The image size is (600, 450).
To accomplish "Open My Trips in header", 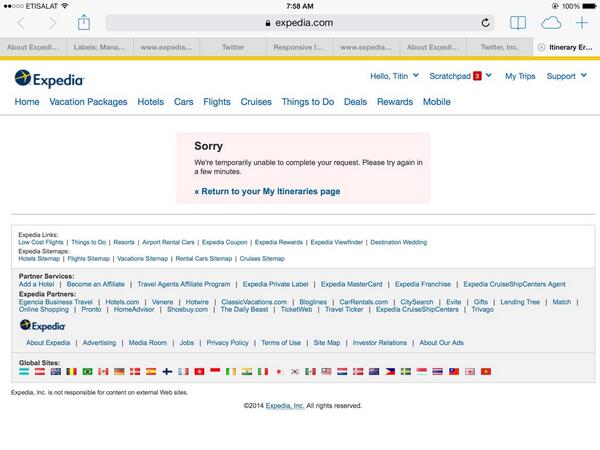I will point(520,76).
